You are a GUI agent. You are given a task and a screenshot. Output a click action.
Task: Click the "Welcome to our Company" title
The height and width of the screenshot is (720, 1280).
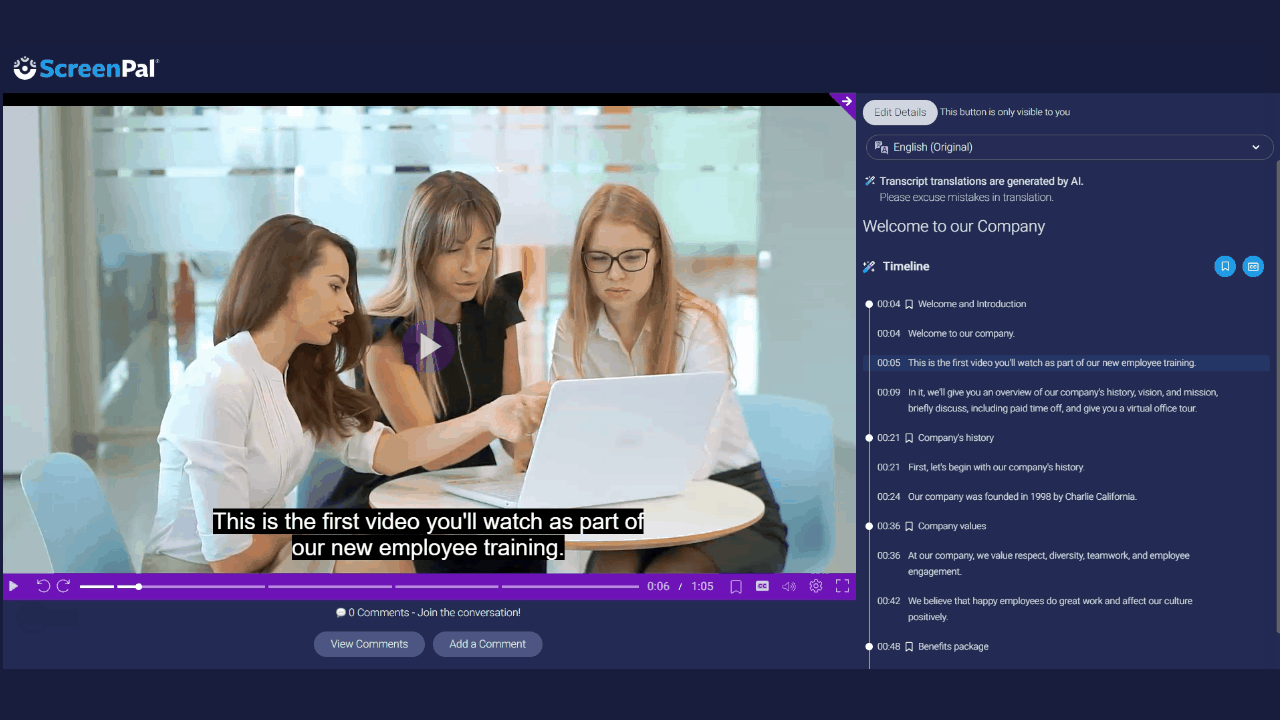click(x=954, y=226)
